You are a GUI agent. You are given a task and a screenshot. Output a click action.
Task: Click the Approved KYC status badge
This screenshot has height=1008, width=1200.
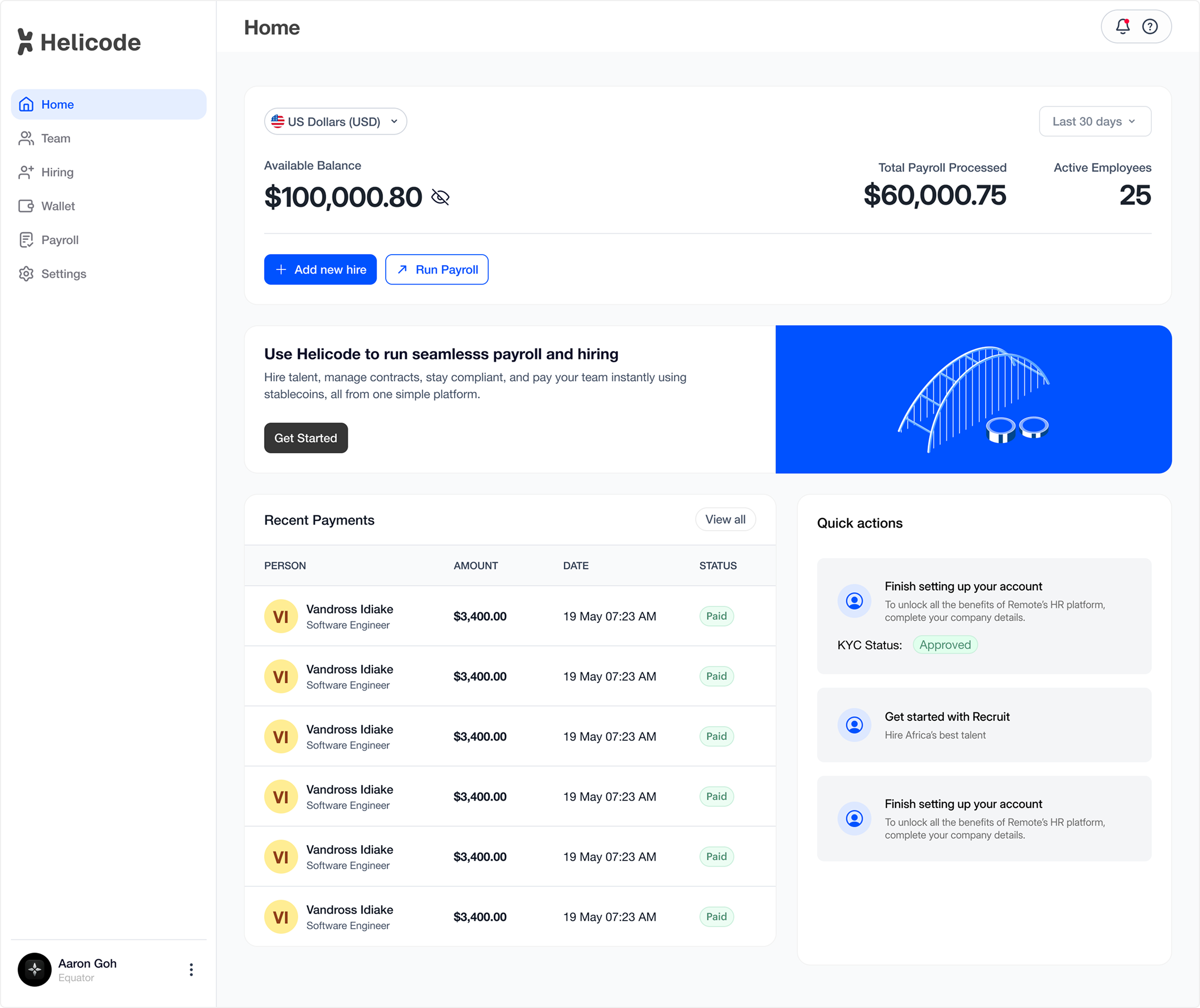[945, 644]
